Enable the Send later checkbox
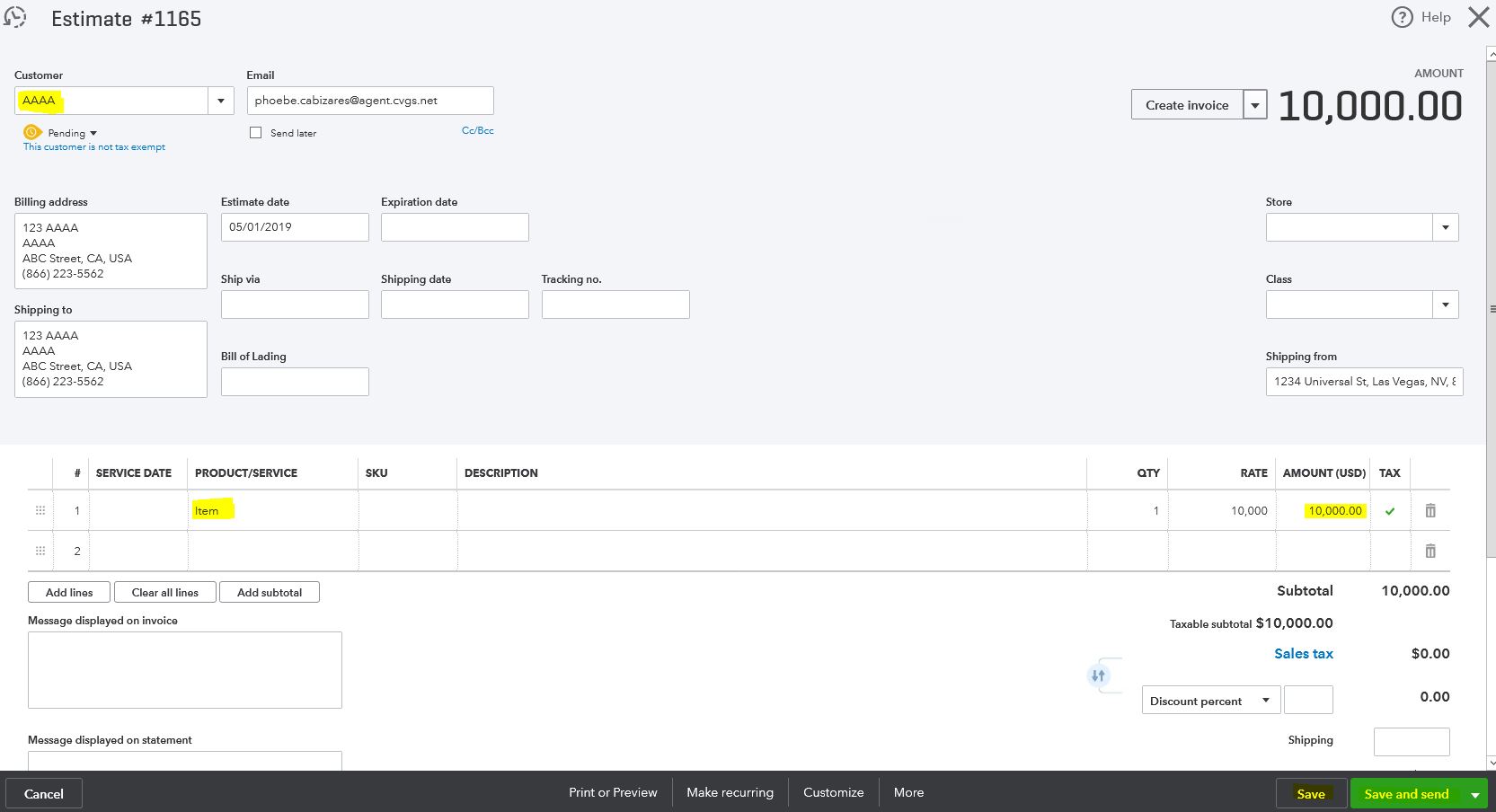Screen dimensions: 1496x812 coord(255,132)
